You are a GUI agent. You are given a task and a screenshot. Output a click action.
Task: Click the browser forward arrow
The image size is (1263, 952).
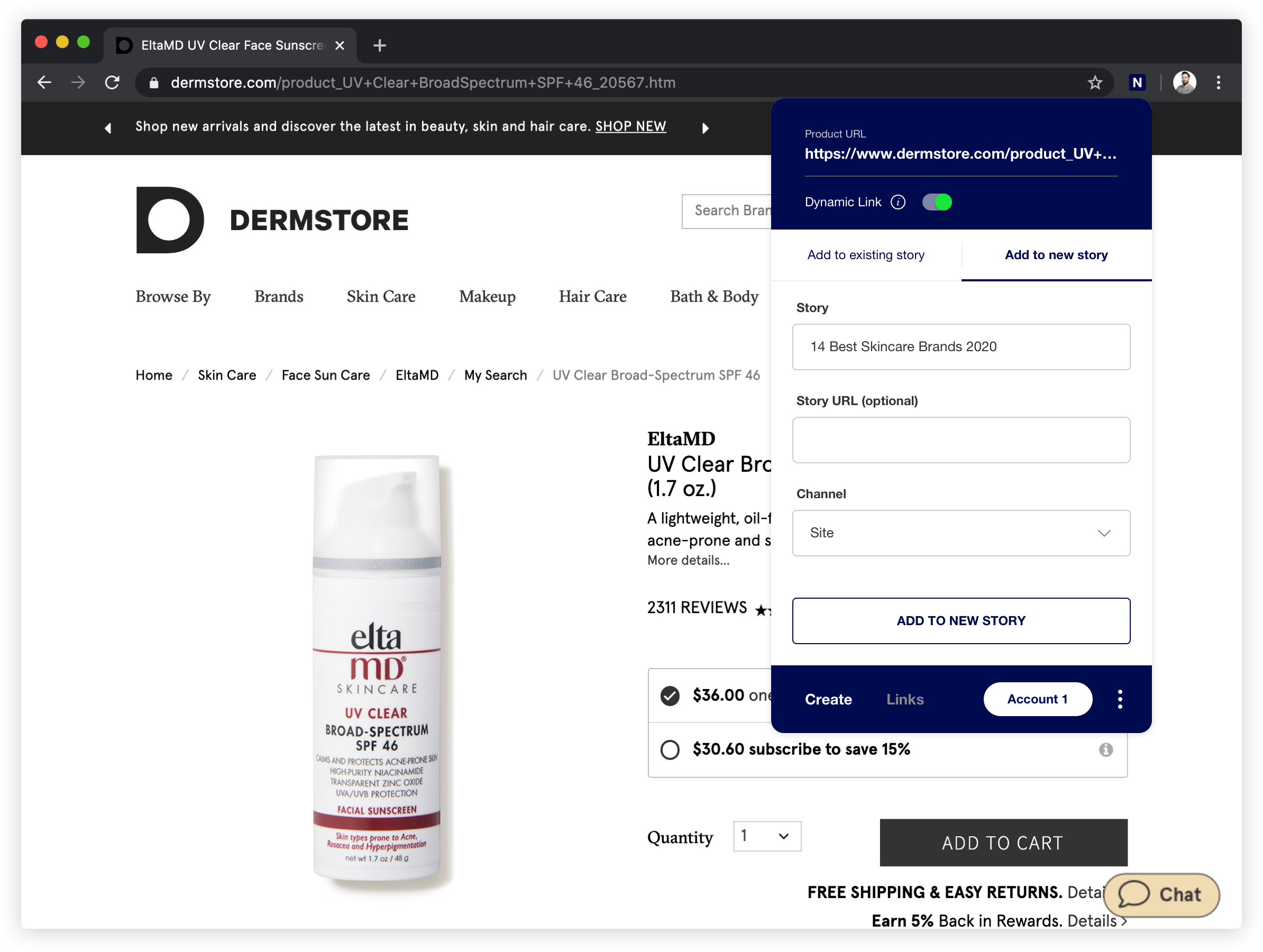point(78,83)
